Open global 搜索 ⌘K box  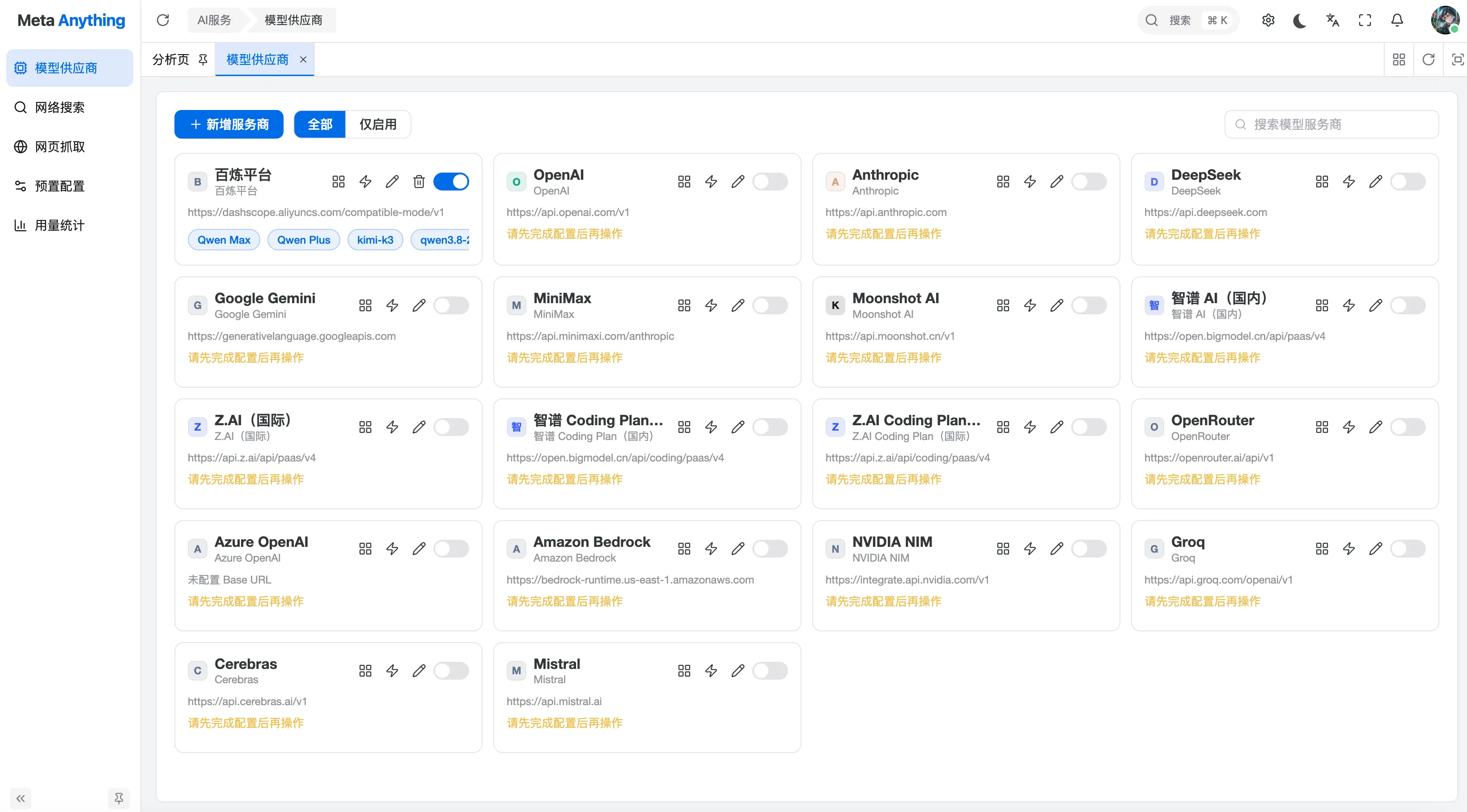click(1188, 20)
